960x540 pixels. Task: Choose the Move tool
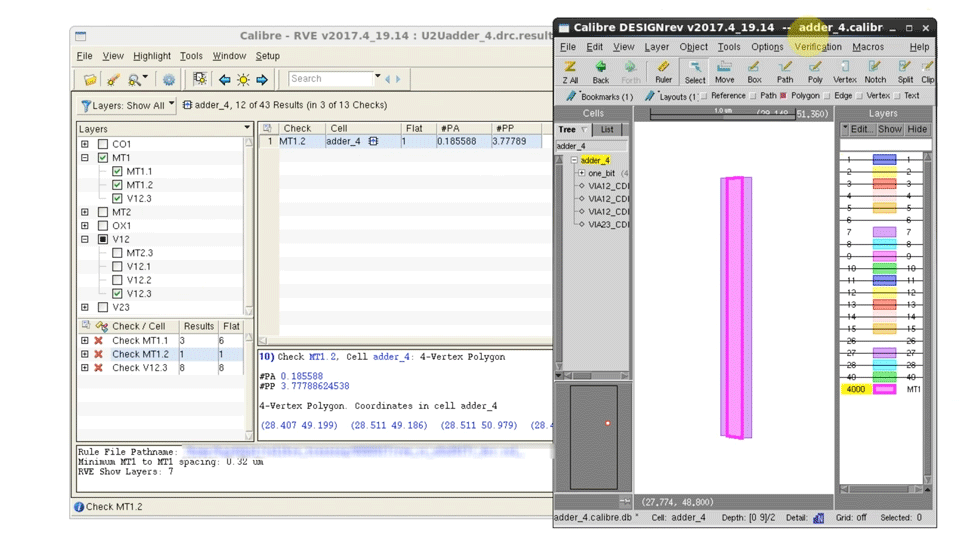point(724,72)
